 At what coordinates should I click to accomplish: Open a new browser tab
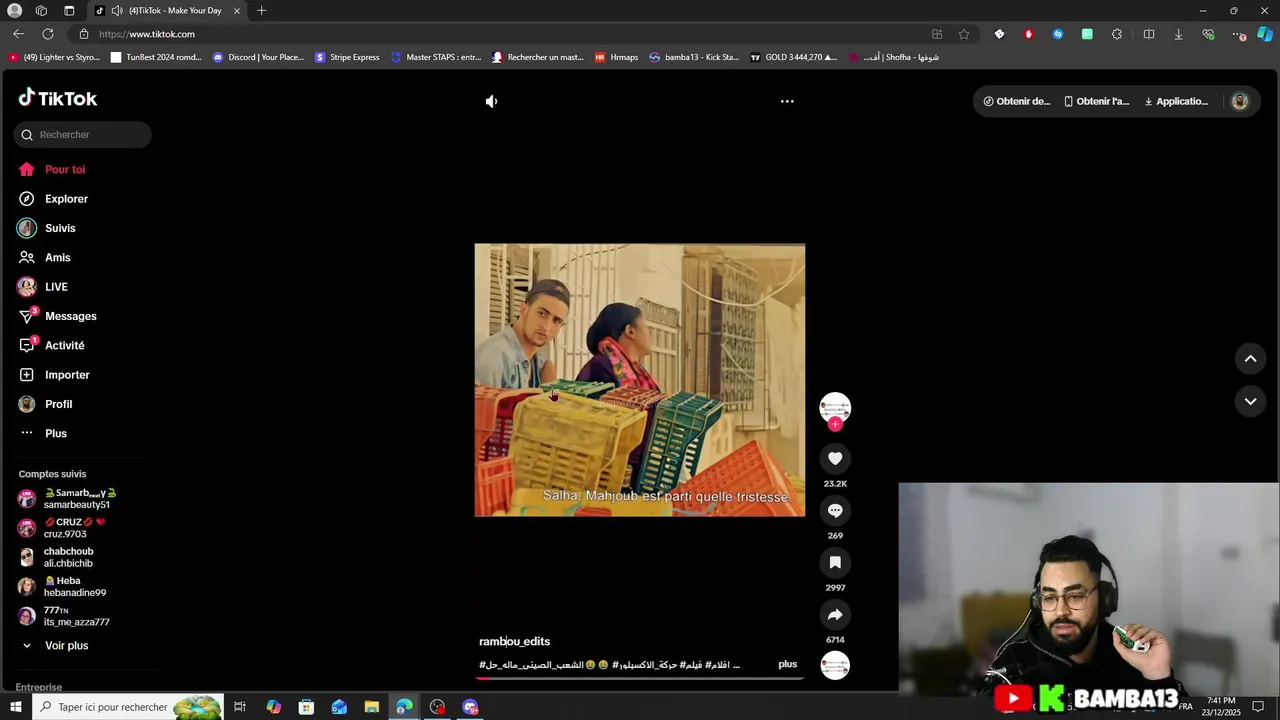coord(261,10)
